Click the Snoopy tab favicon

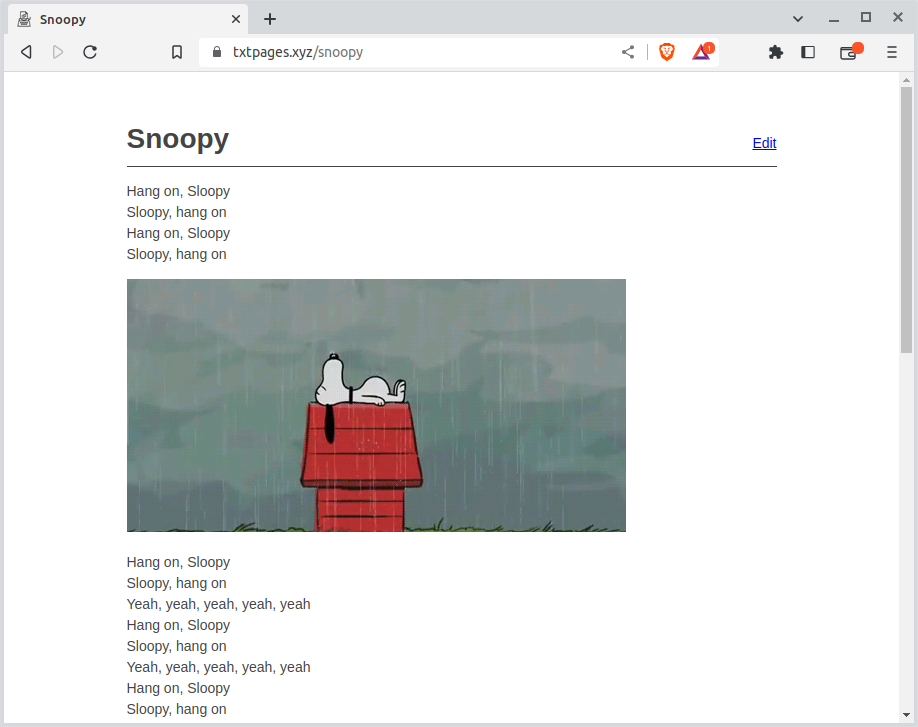coord(24,19)
